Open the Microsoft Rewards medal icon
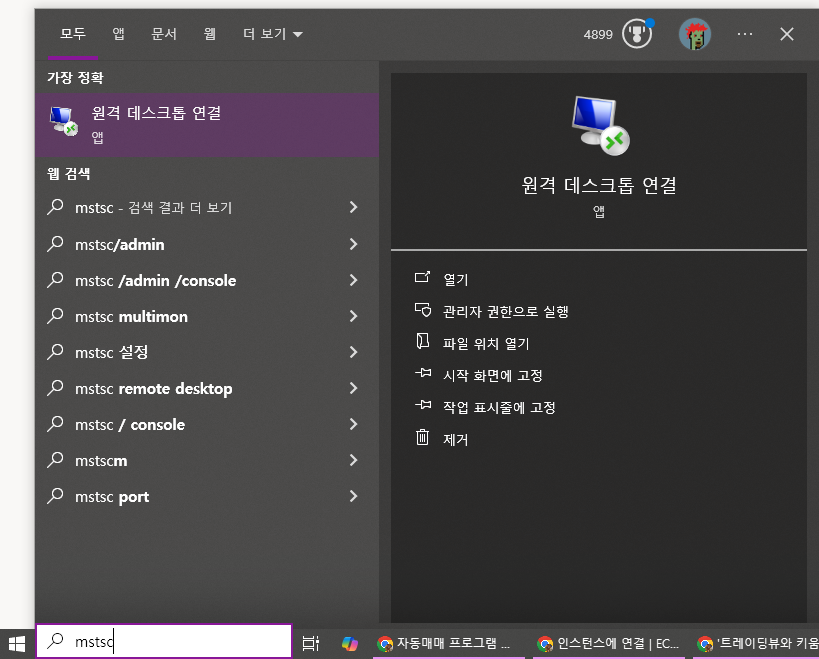819x659 pixels. (x=637, y=34)
